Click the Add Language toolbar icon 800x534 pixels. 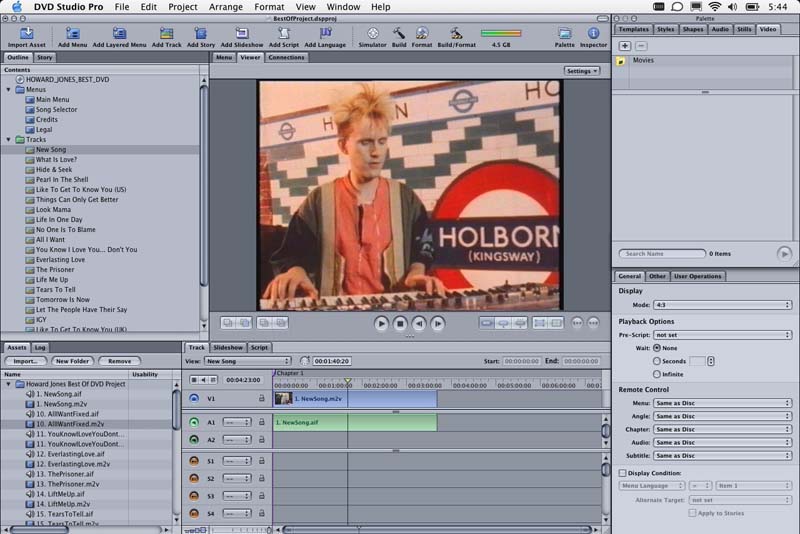tap(325, 34)
